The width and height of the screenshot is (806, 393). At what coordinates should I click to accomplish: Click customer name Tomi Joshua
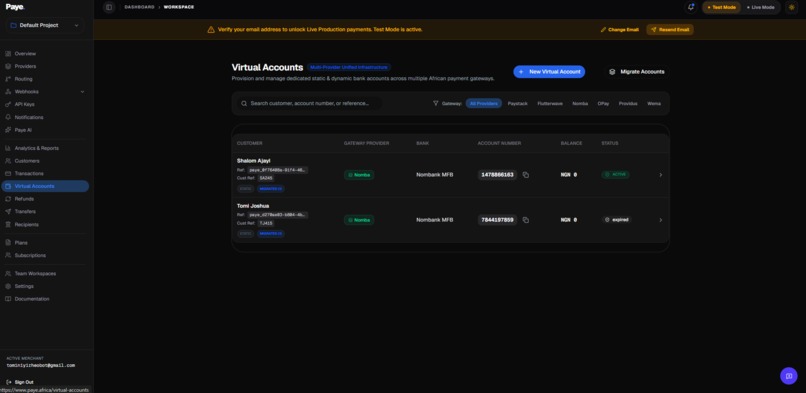(253, 206)
